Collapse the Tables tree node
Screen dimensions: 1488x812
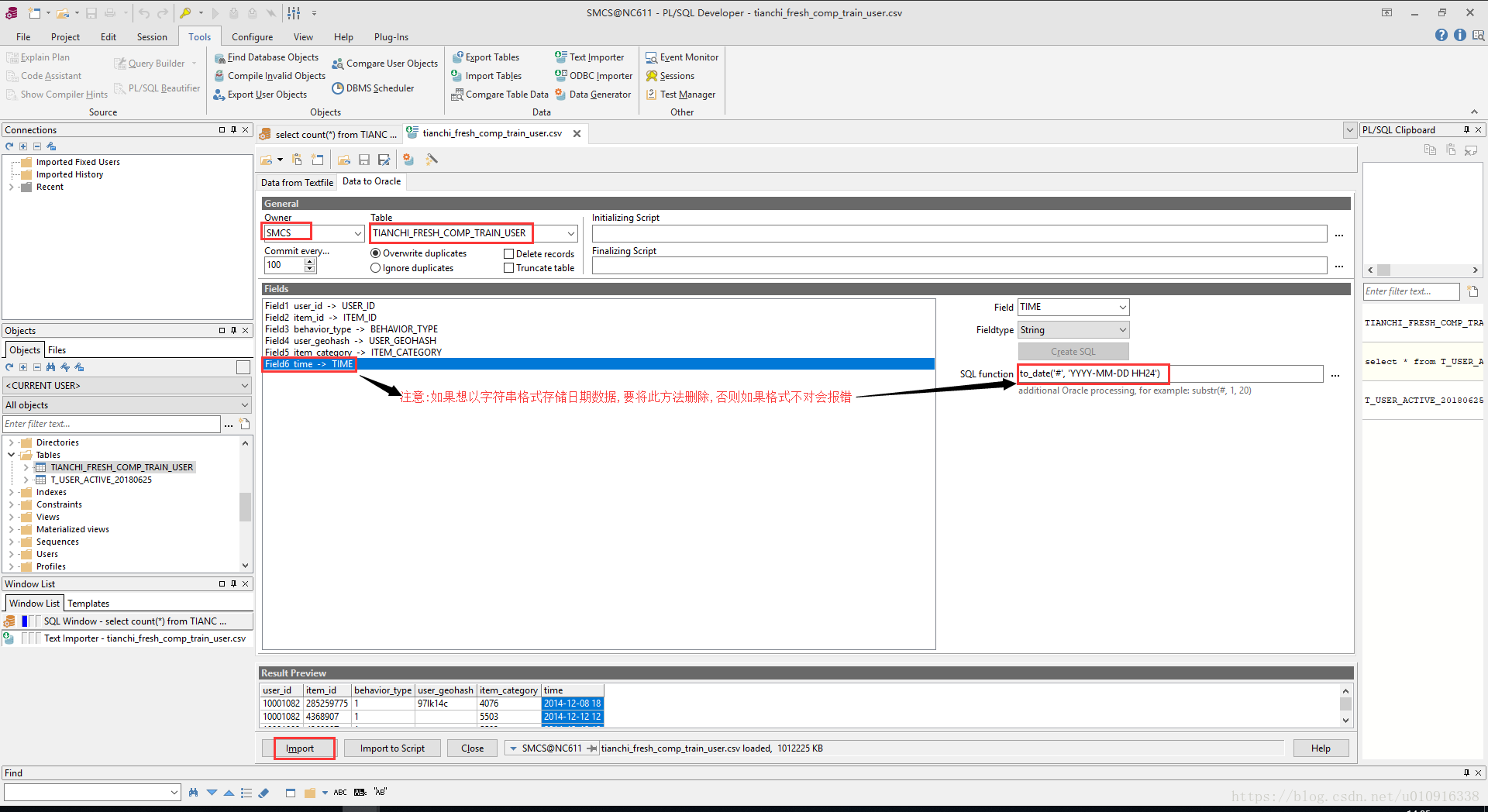pos(12,455)
